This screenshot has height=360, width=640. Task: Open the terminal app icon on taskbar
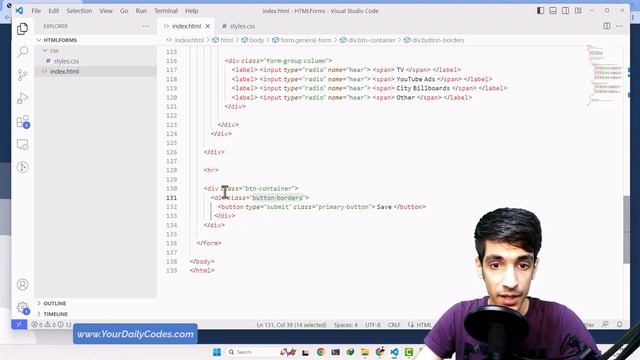[x=336, y=352]
